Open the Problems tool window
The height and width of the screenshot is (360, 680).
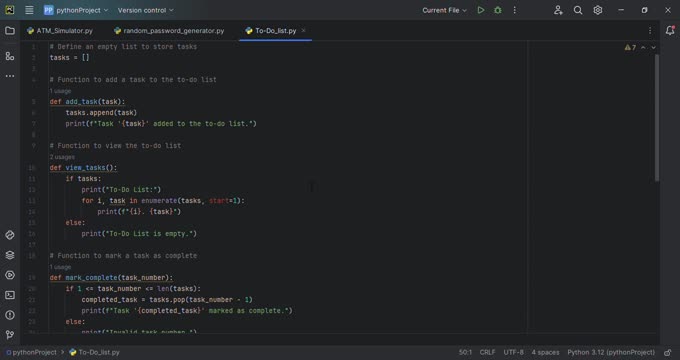coord(10,315)
